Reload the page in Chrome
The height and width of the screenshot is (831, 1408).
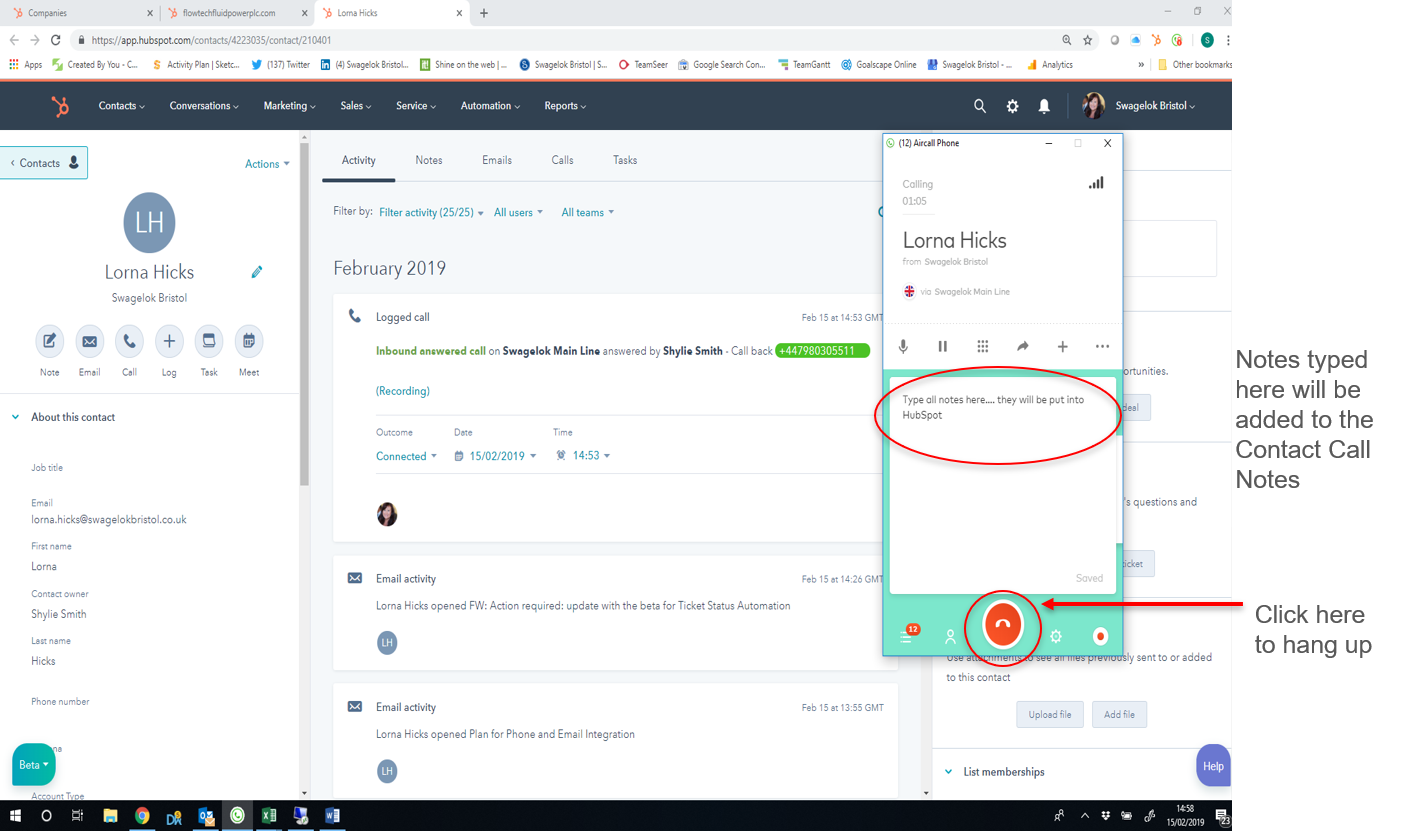[x=57, y=40]
